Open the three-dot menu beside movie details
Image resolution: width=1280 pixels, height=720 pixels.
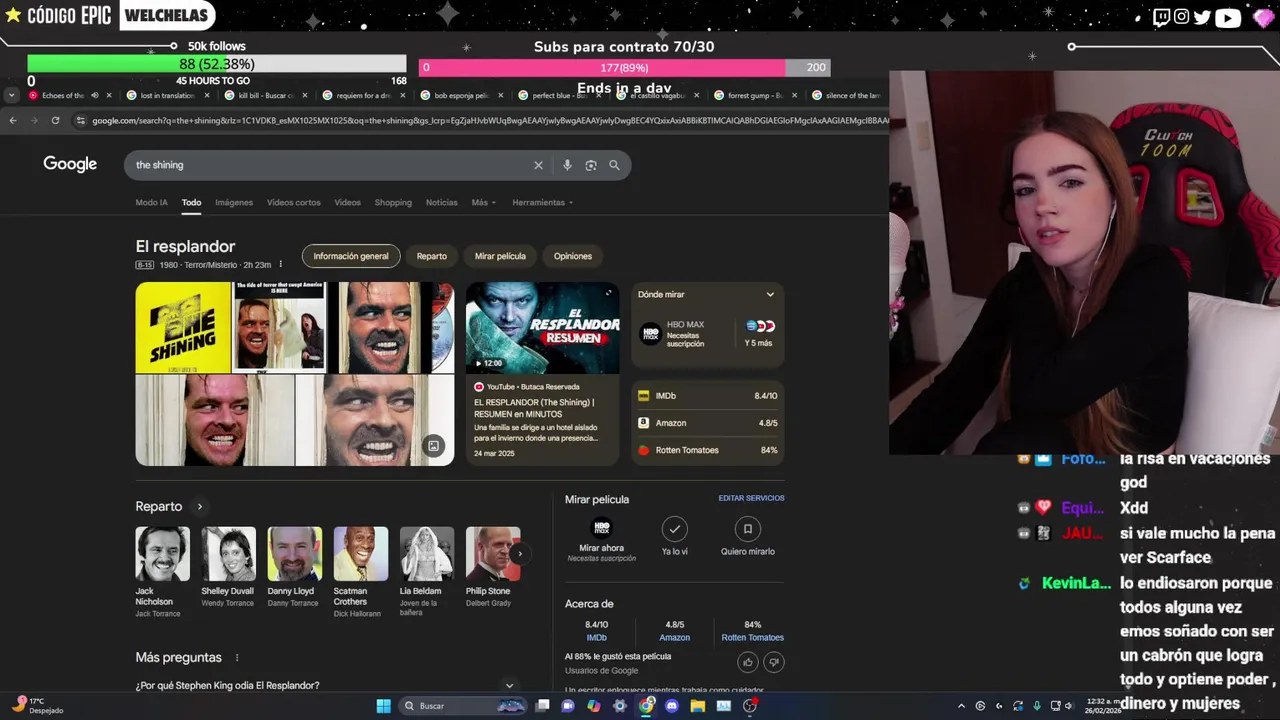coord(281,265)
